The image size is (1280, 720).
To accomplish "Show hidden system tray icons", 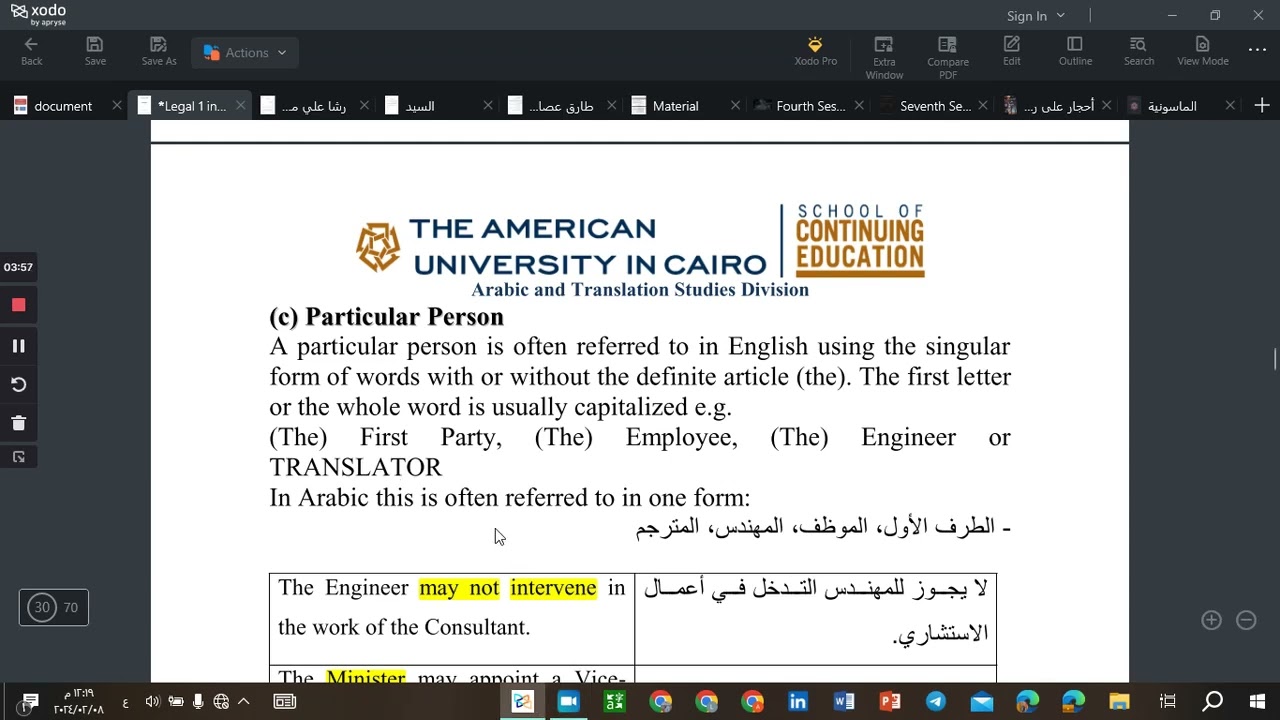I will coord(244,701).
